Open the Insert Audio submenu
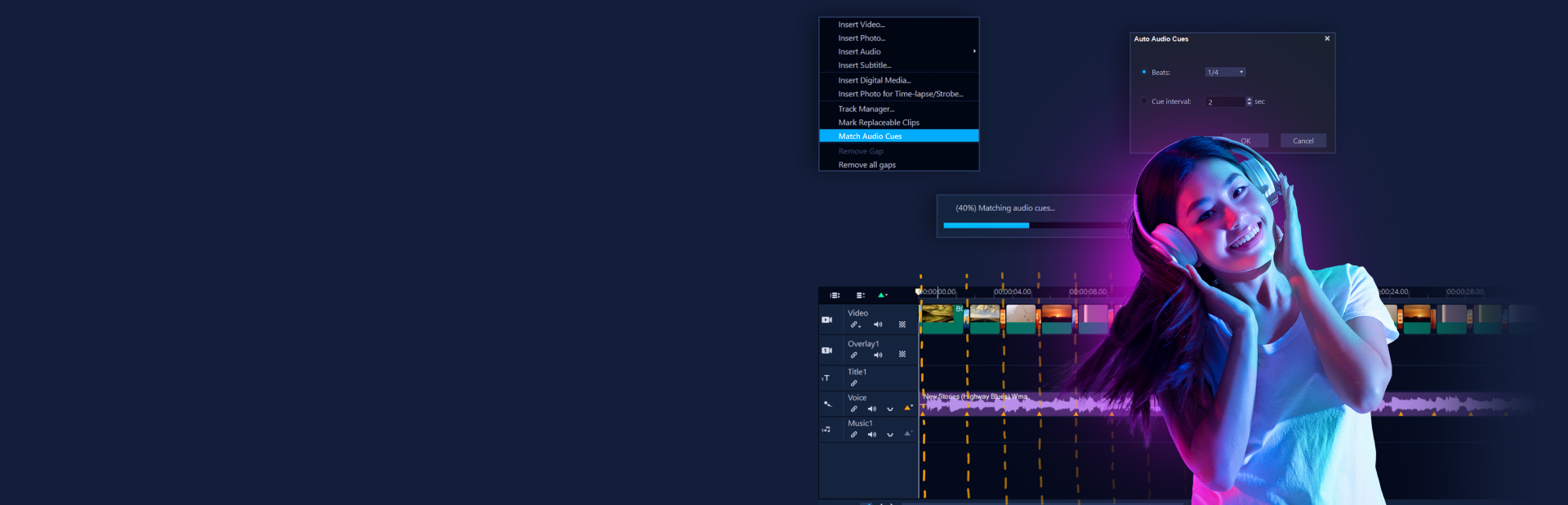The image size is (1568, 505). click(x=899, y=51)
